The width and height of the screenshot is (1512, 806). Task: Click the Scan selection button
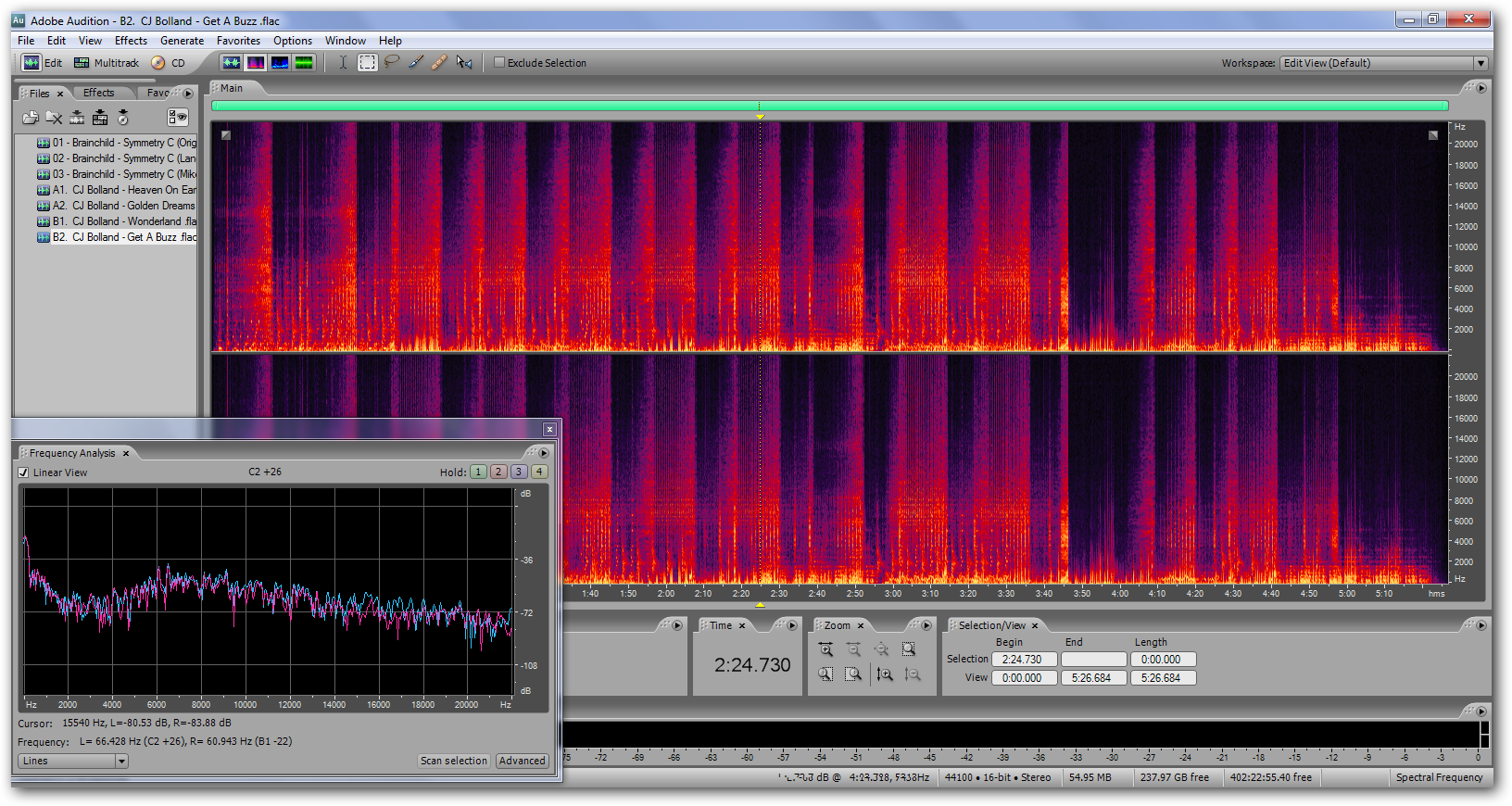click(453, 762)
